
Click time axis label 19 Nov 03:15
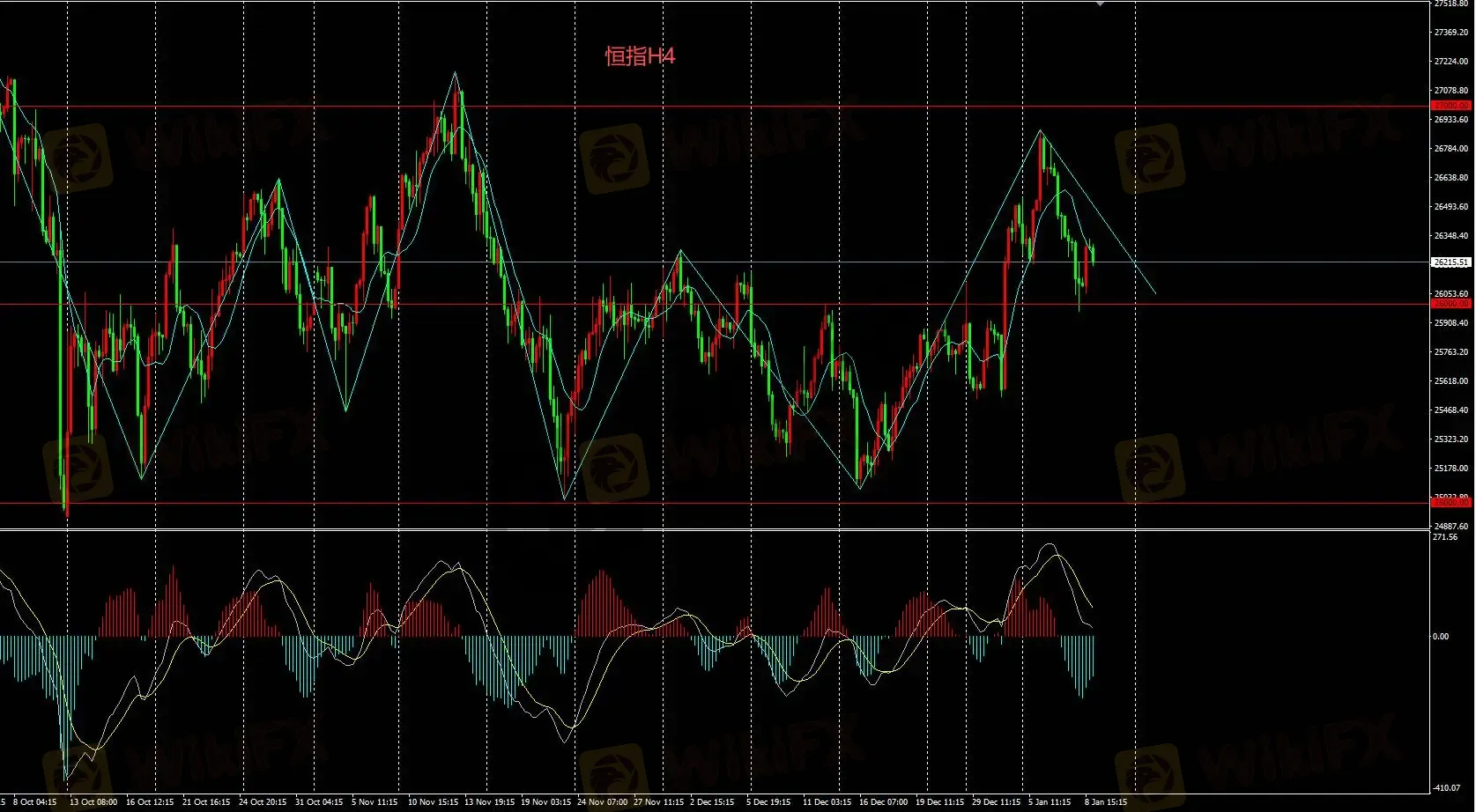(x=545, y=802)
